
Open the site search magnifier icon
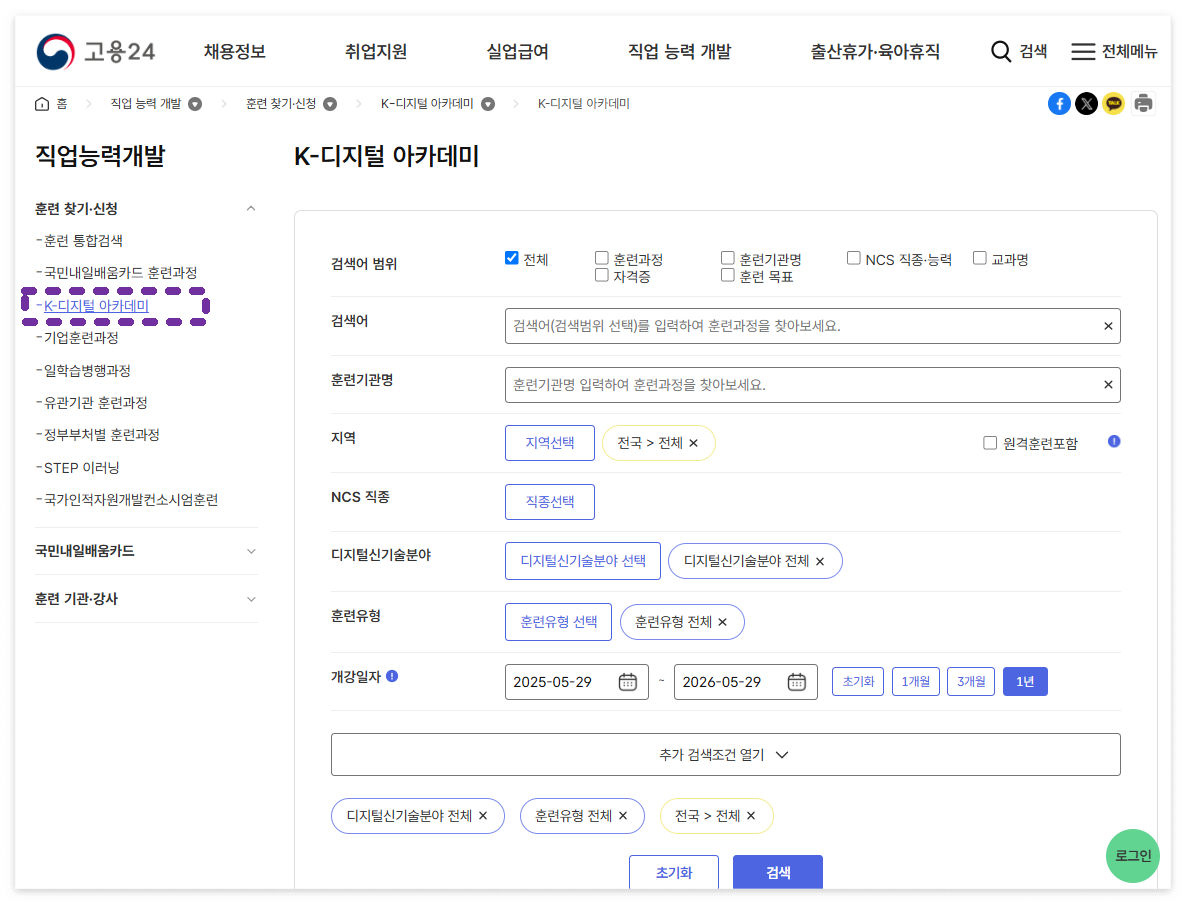point(1002,51)
